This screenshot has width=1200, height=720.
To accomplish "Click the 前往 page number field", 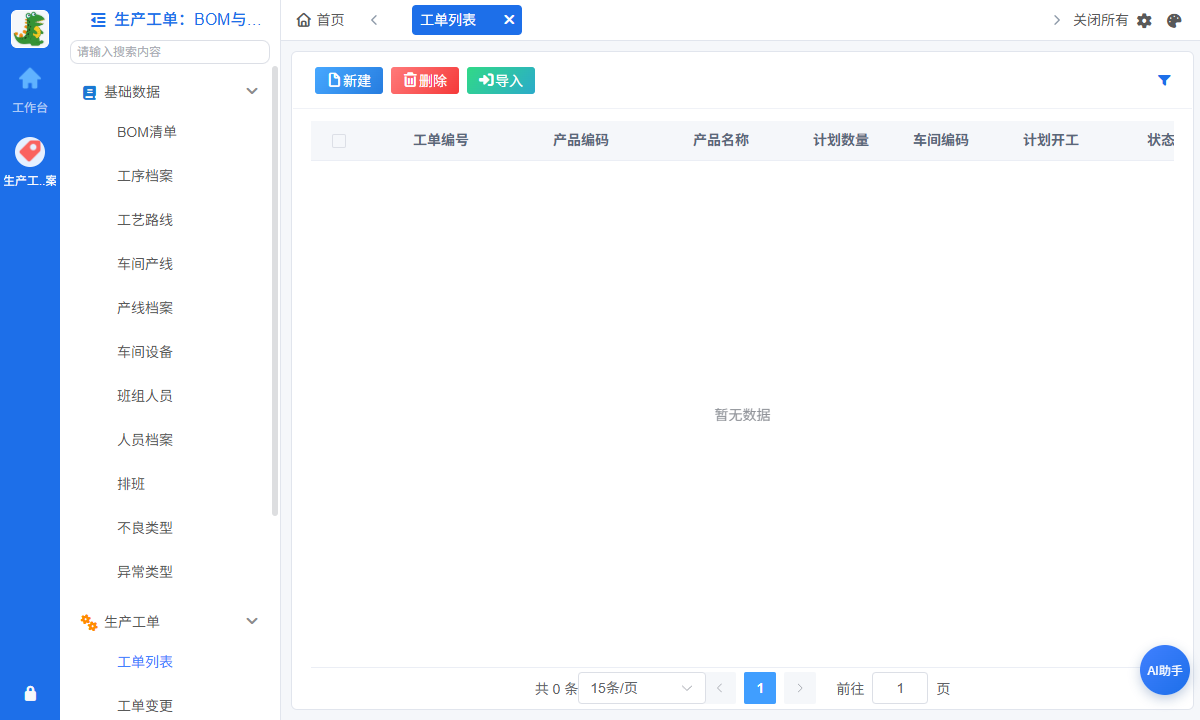I will pyautogui.click(x=900, y=688).
